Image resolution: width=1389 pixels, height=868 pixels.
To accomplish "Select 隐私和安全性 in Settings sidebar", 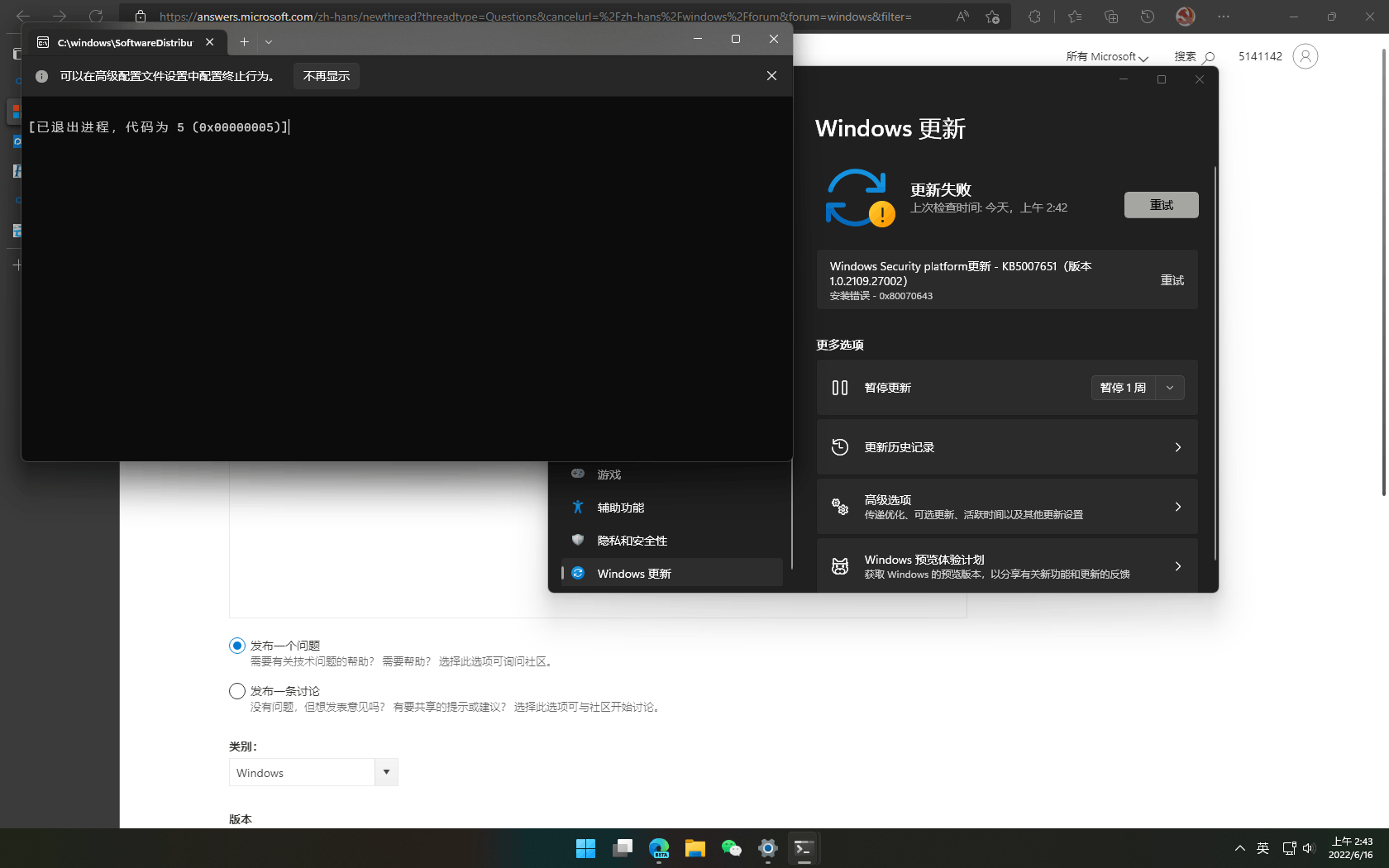I will (672, 541).
